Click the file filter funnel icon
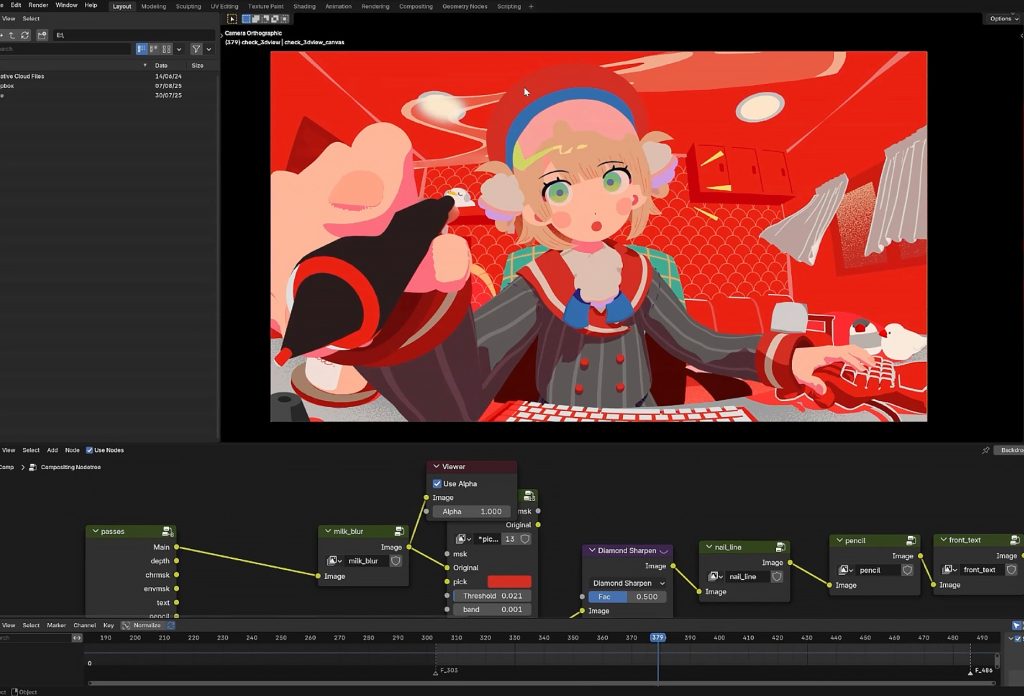Screen dimensions: 1024x696 196,49
